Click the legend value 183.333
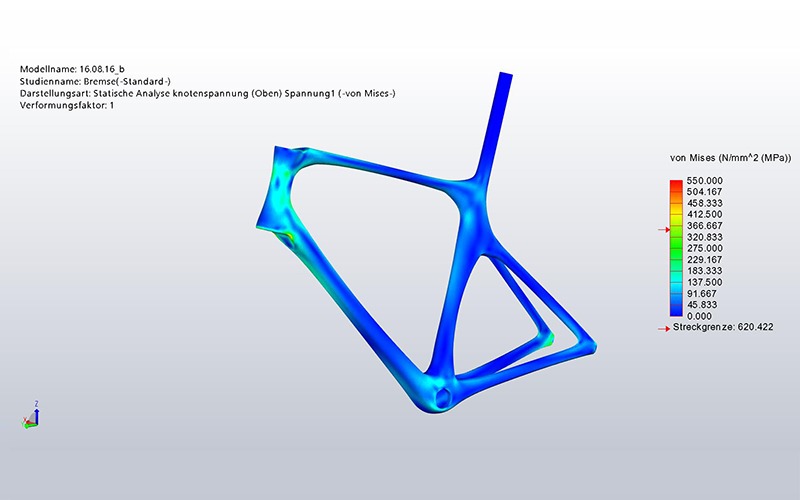 (x=705, y=271)
